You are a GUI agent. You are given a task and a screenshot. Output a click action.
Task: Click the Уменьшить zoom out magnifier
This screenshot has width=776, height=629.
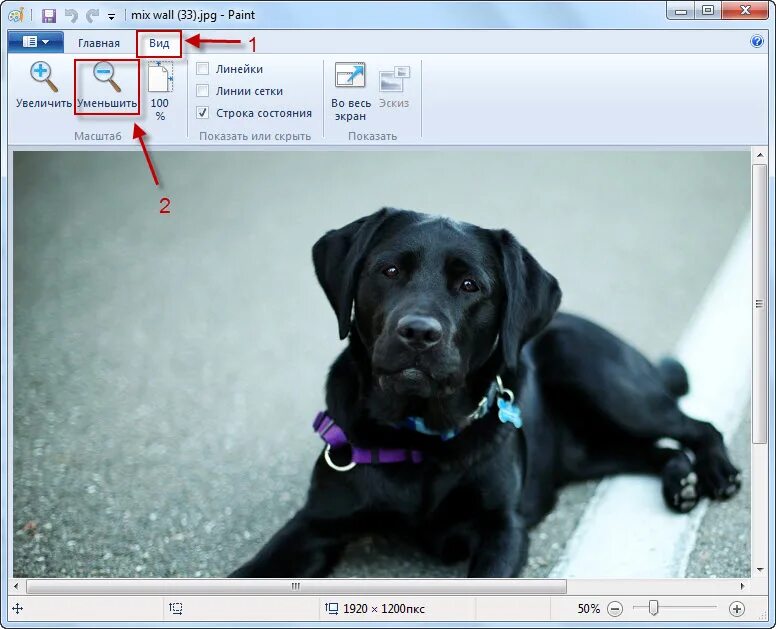(x=107, y=85)
